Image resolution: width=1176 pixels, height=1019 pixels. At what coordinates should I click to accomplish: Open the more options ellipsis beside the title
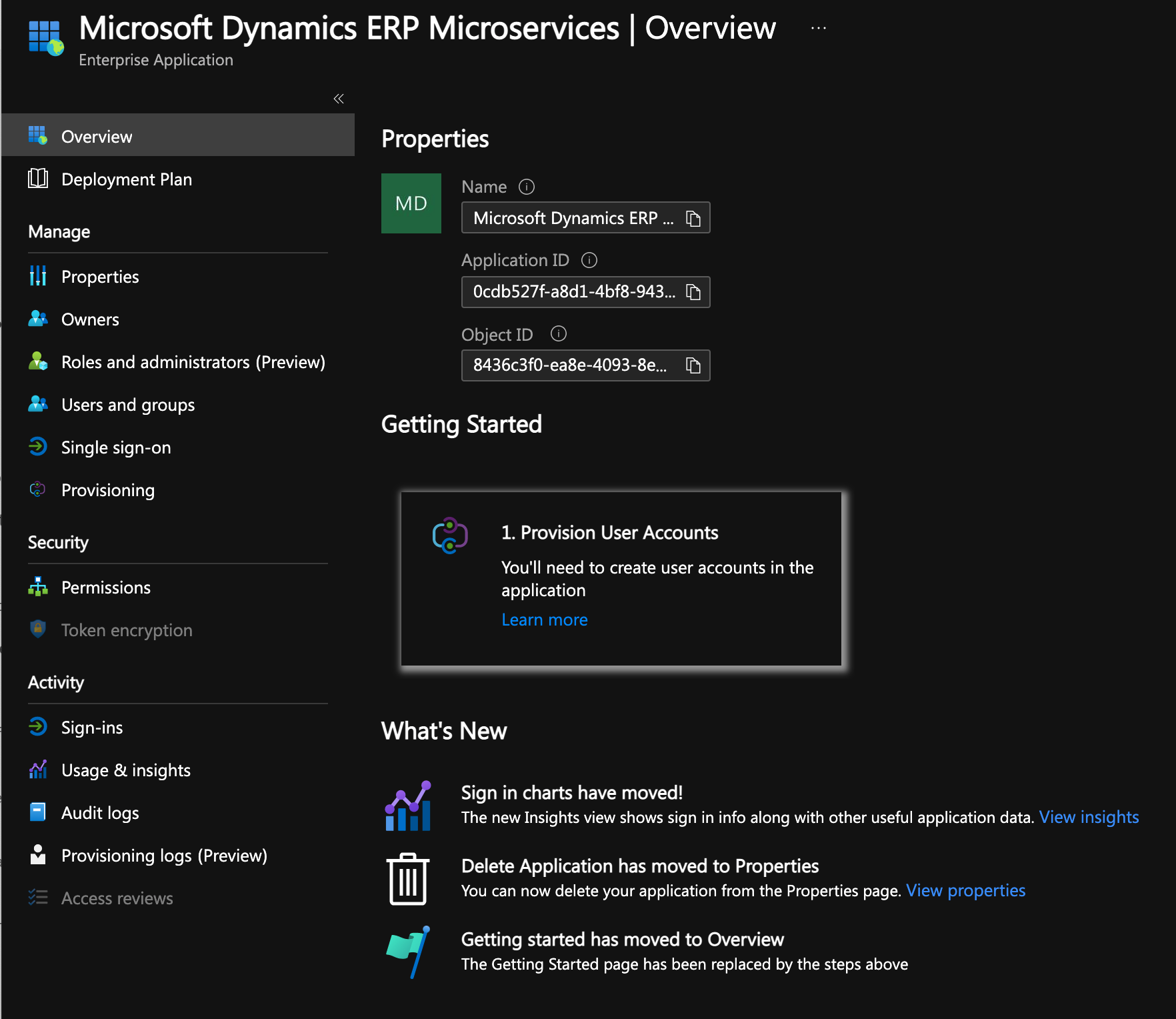tap(819, 28)
